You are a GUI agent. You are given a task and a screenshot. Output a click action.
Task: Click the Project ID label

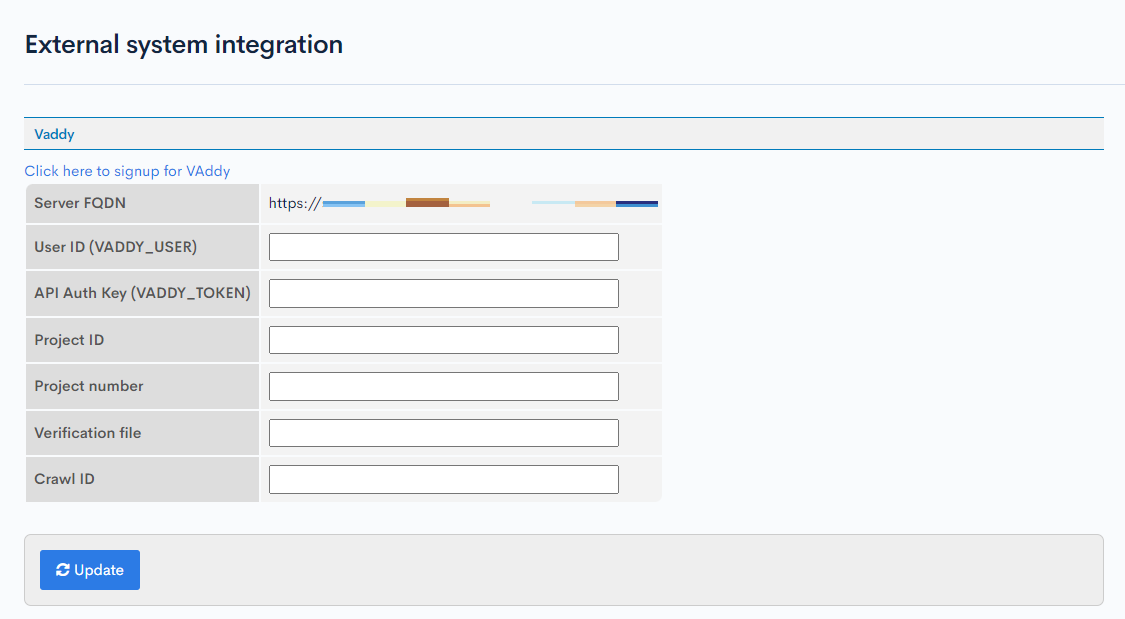[x=69, y=340]
